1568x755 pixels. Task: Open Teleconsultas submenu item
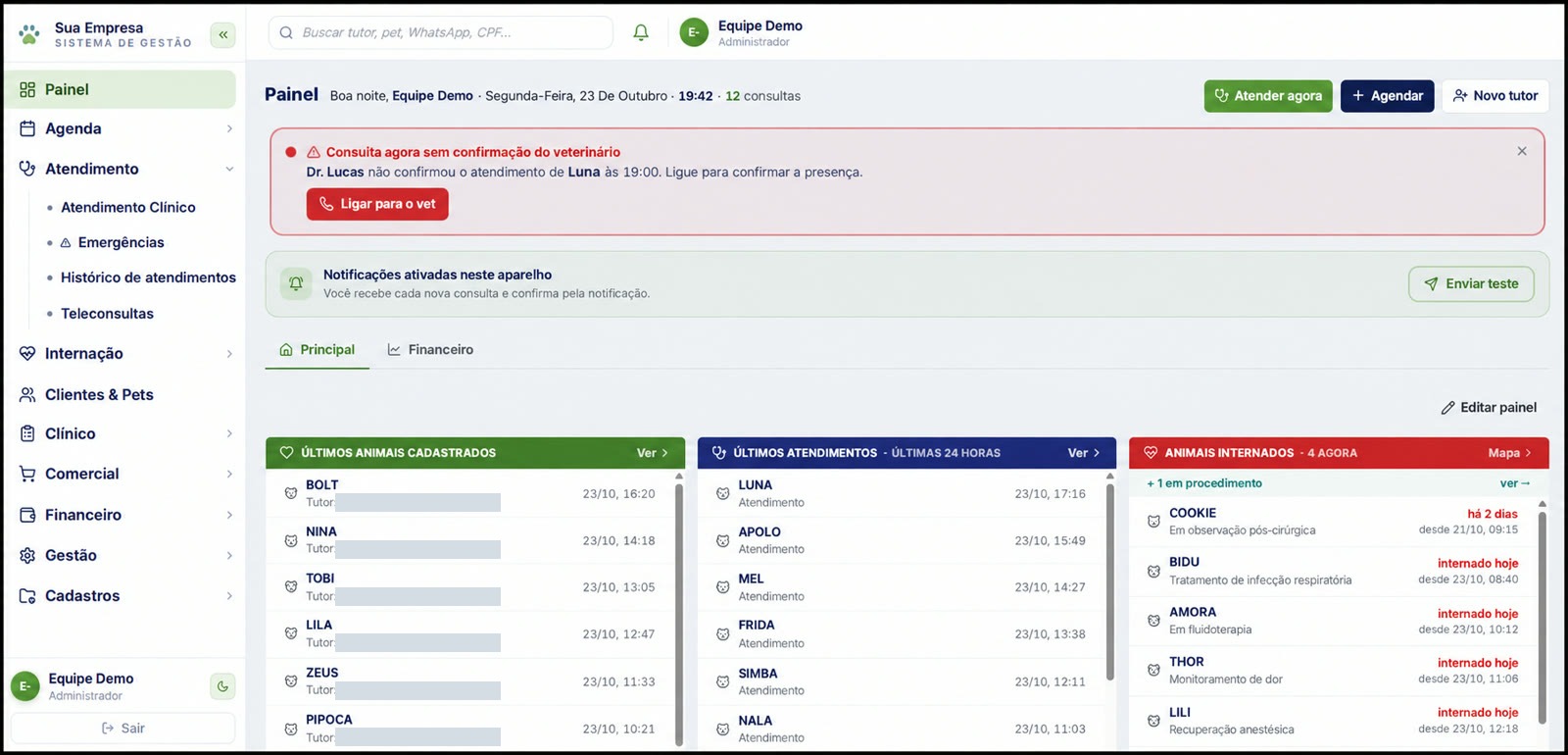coord(107,314)
